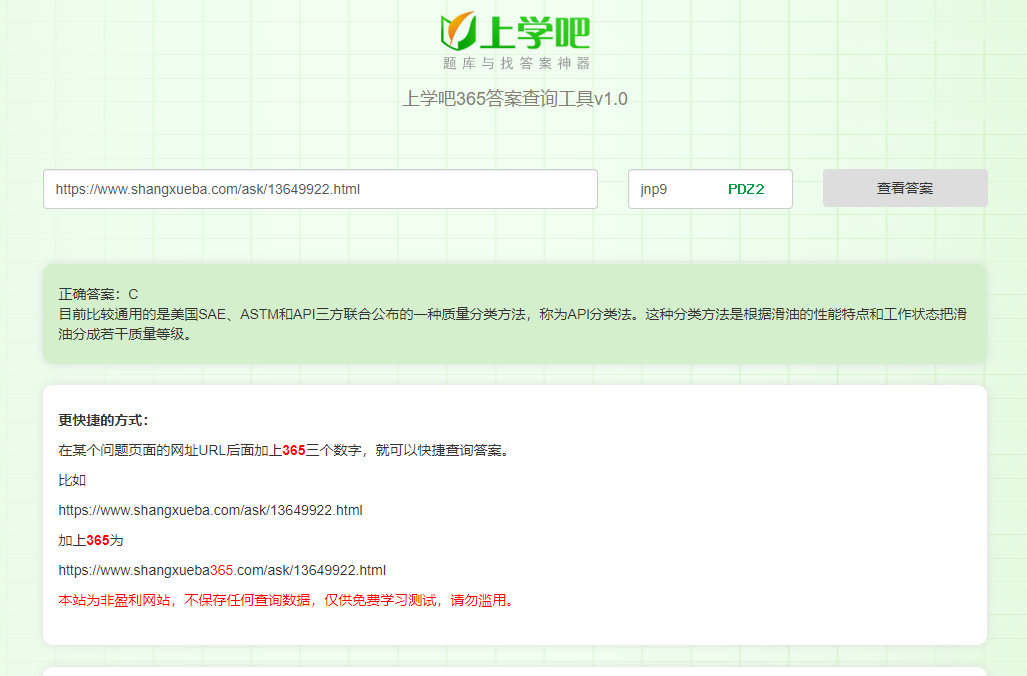The image size is (1027, 676).
Task: Click the white panel at the page bottom
Action: pos(514,671)
